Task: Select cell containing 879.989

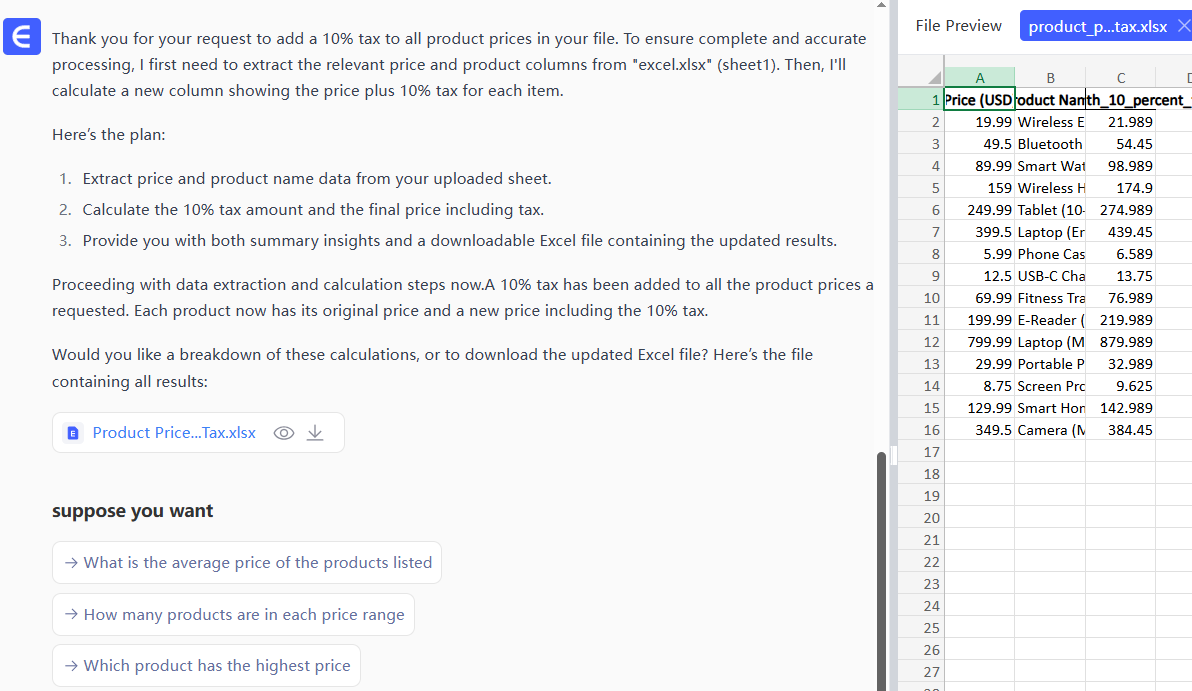Action: pyautogui.click(x=1120, y=342)
